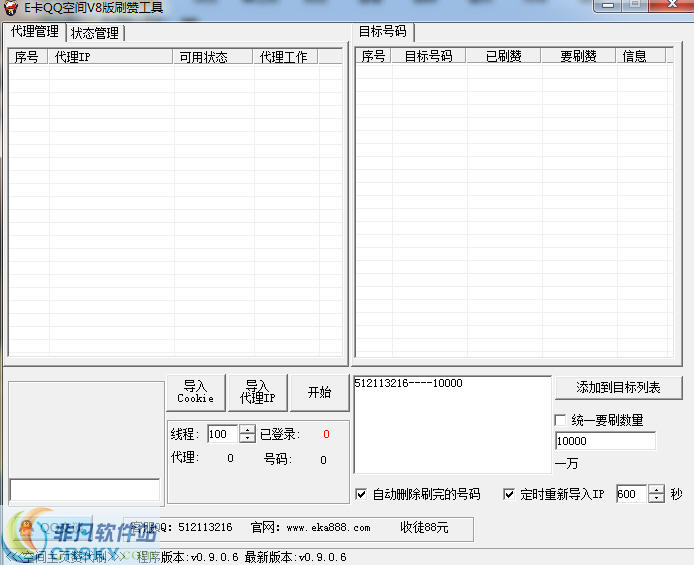Toggle 定时重新导入IP checkbox
The height and width of the screenshot is (565, 694).
[509, 494]
